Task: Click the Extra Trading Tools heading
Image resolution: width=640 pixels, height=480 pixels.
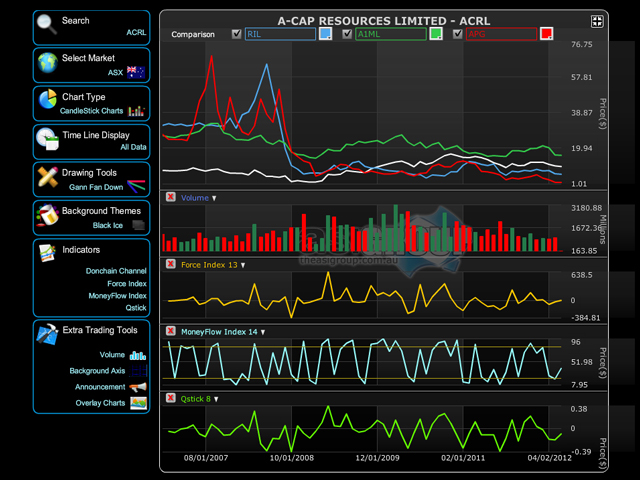Action: [100, 330]
